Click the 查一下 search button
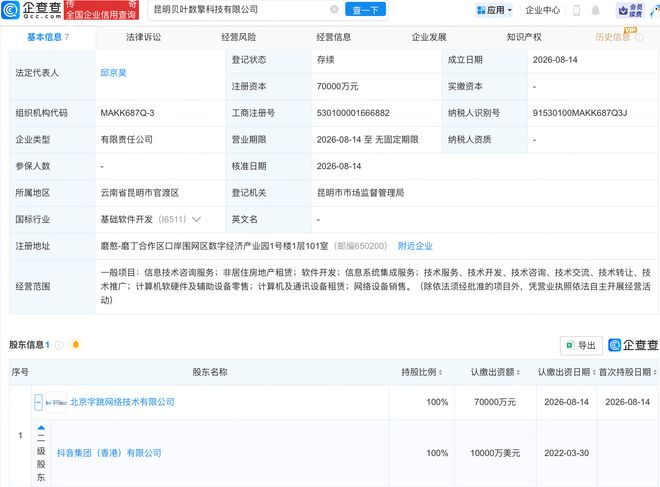 point(365,9)
